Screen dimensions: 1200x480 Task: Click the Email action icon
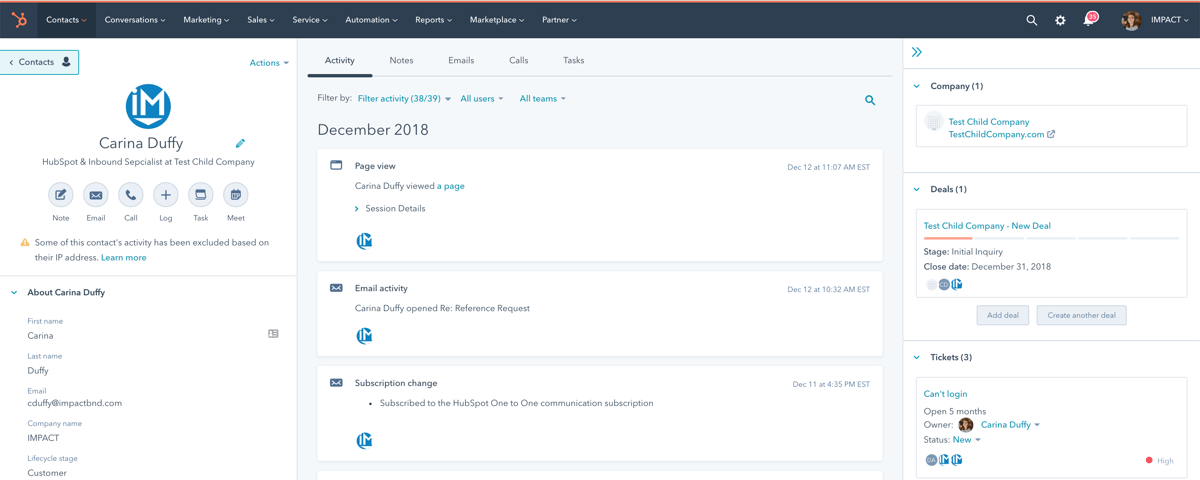[96, 195]
